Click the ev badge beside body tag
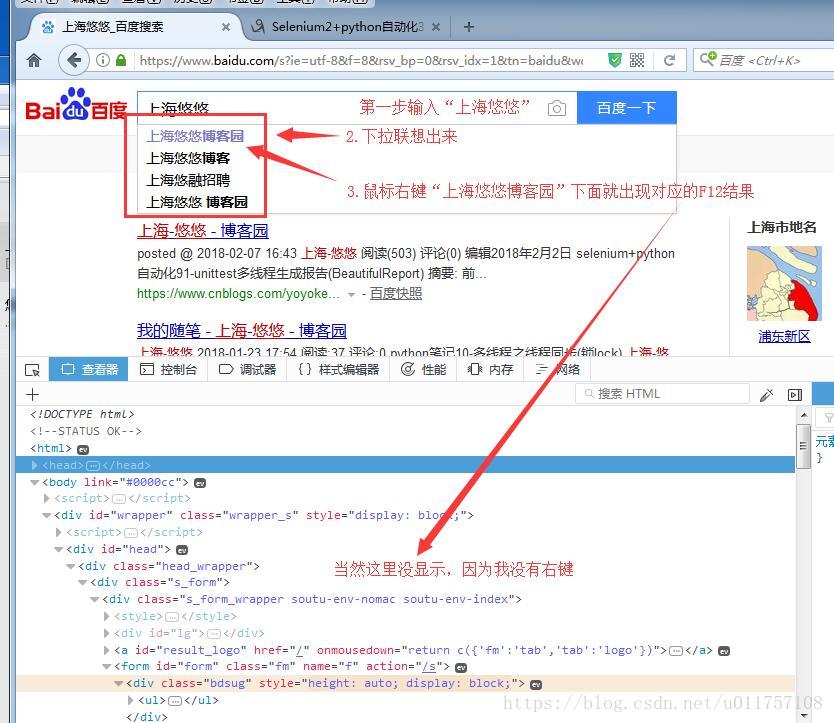Screen dimensions: 834x723 coord(200,483)
